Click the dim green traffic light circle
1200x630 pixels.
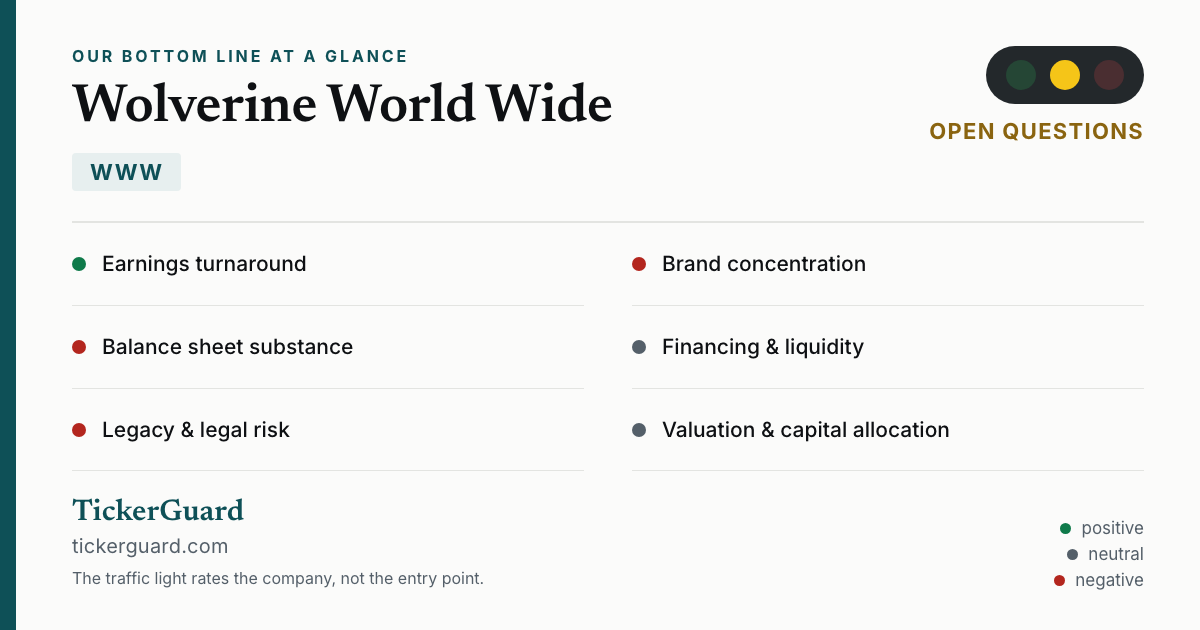[1021, 75]
